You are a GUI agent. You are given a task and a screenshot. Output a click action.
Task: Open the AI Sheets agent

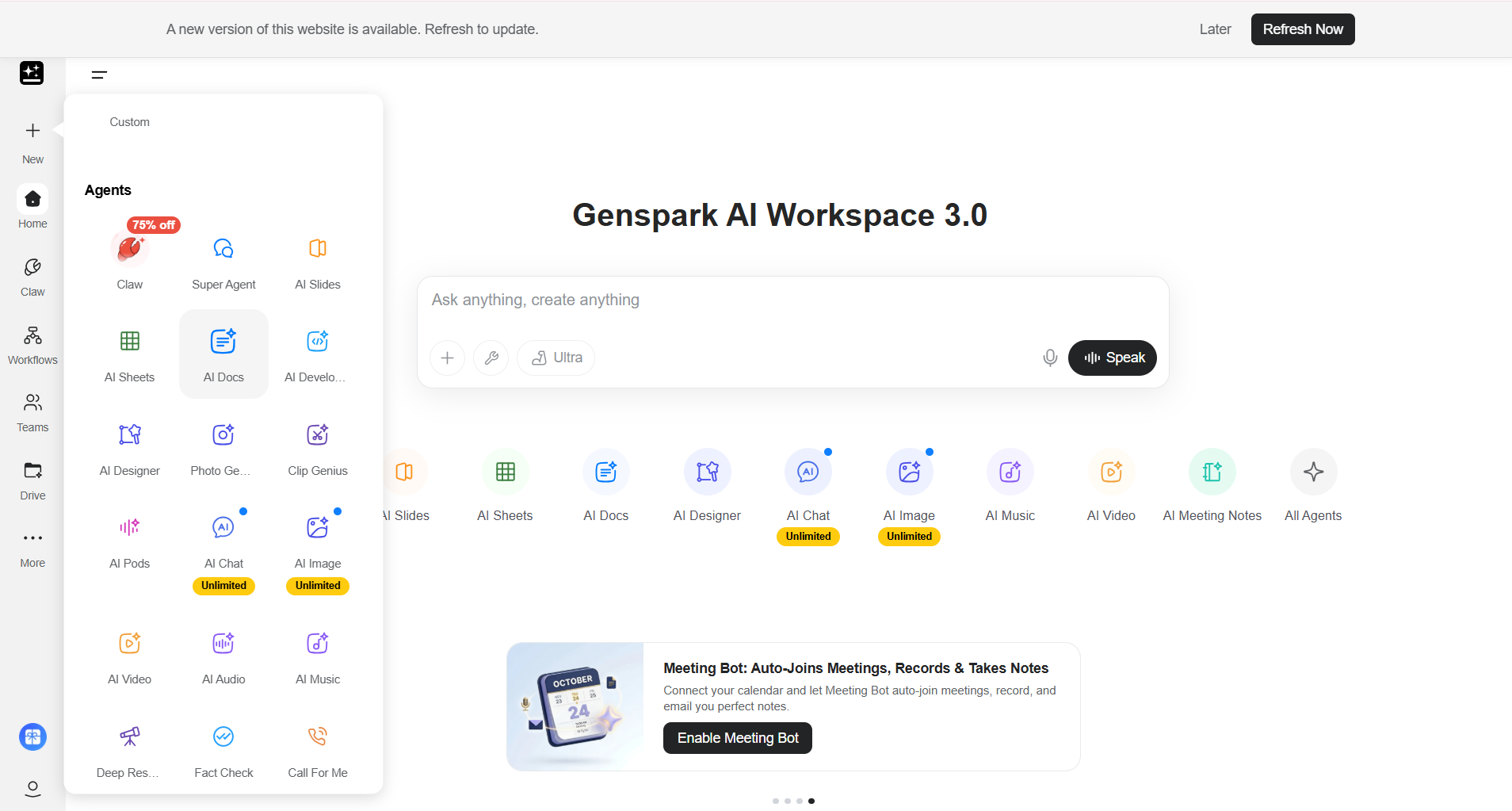pyautogui.click(x=129, y=342)
